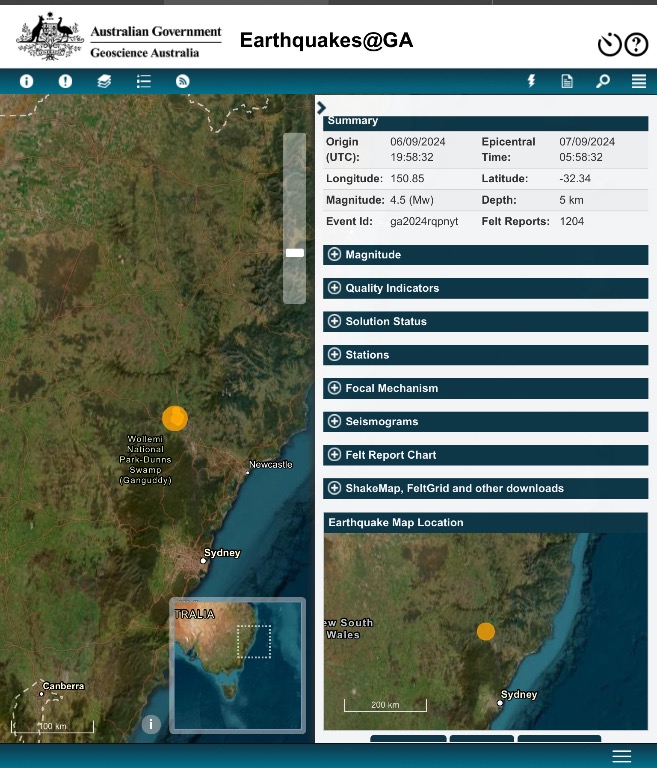Click the stopwatch timer icon in the header
The height and width of the screenshot is (768, 657).
point(609,45)
